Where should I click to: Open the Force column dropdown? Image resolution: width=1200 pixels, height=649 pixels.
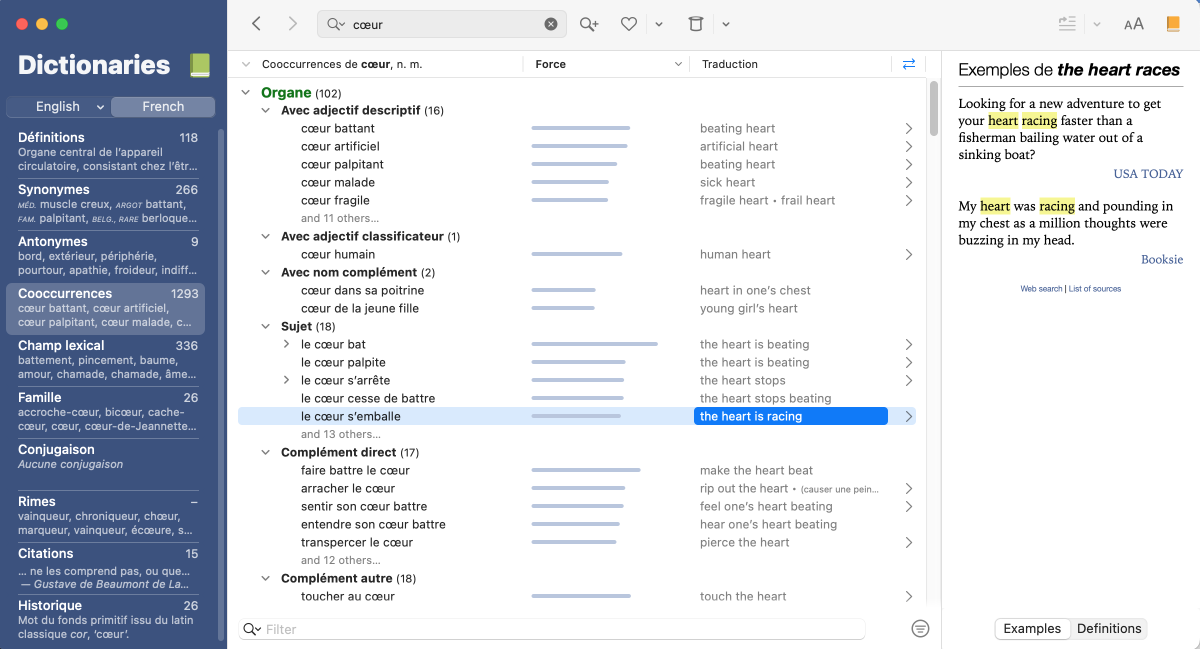[678, 64]
